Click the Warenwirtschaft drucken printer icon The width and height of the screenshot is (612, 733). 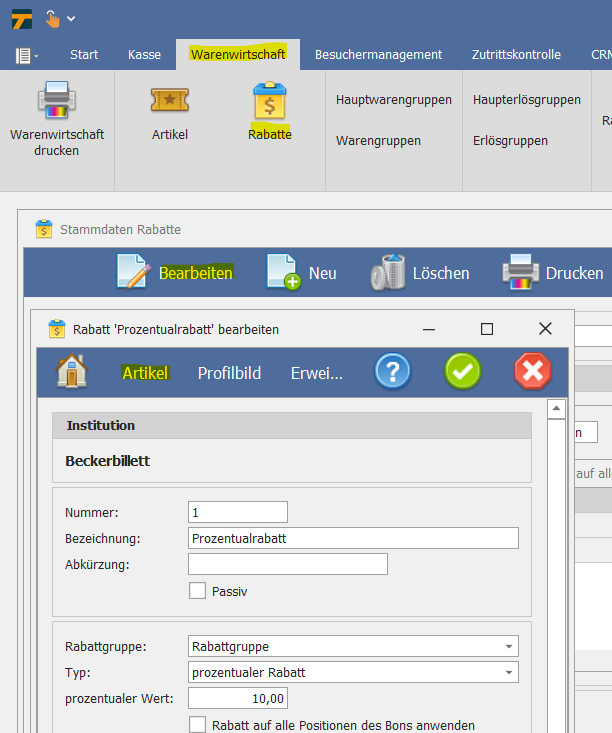coord(57,100)
